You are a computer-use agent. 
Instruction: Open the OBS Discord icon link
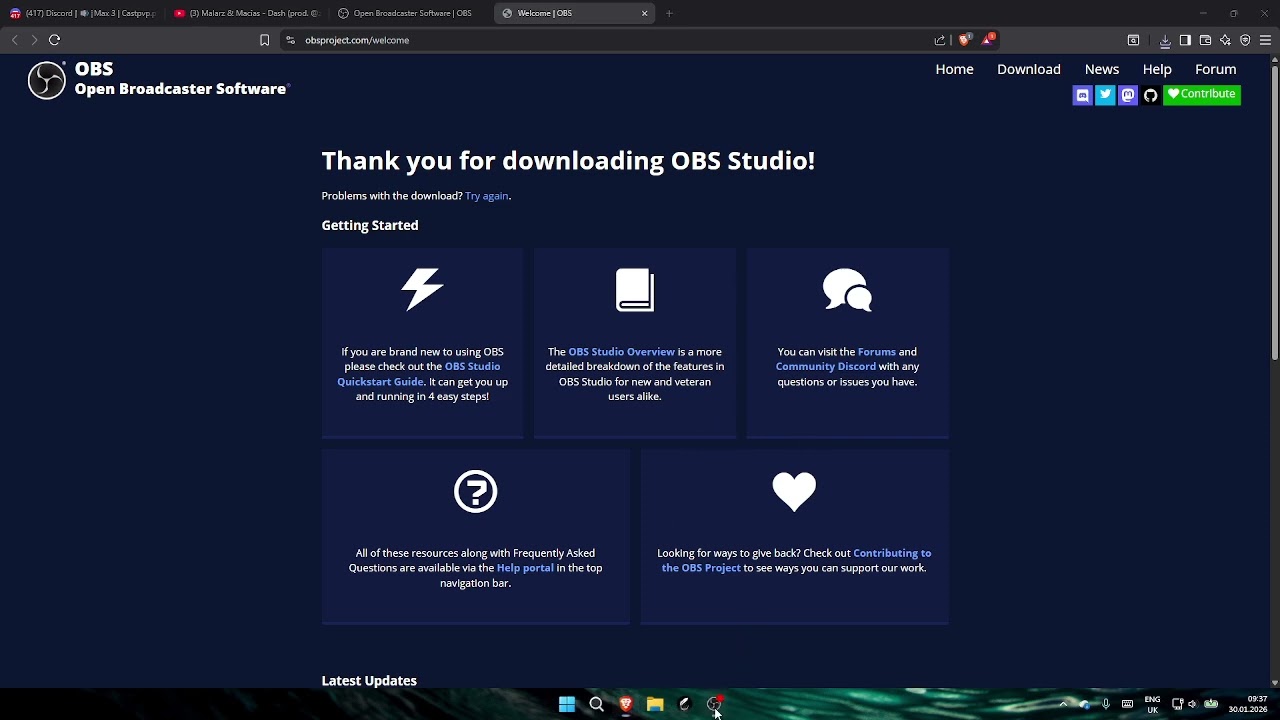pos(1082,95)
